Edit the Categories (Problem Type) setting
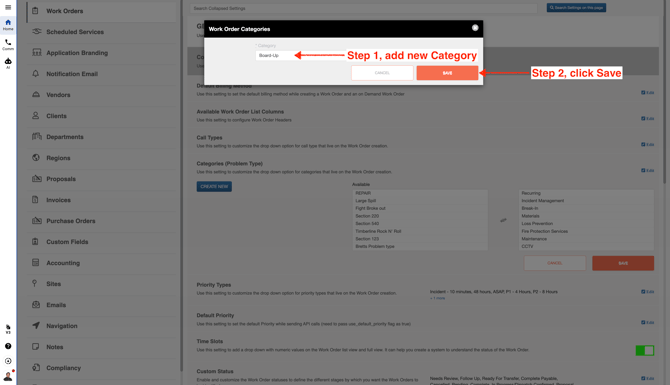 pyautogui.click(x=647, y=170)
